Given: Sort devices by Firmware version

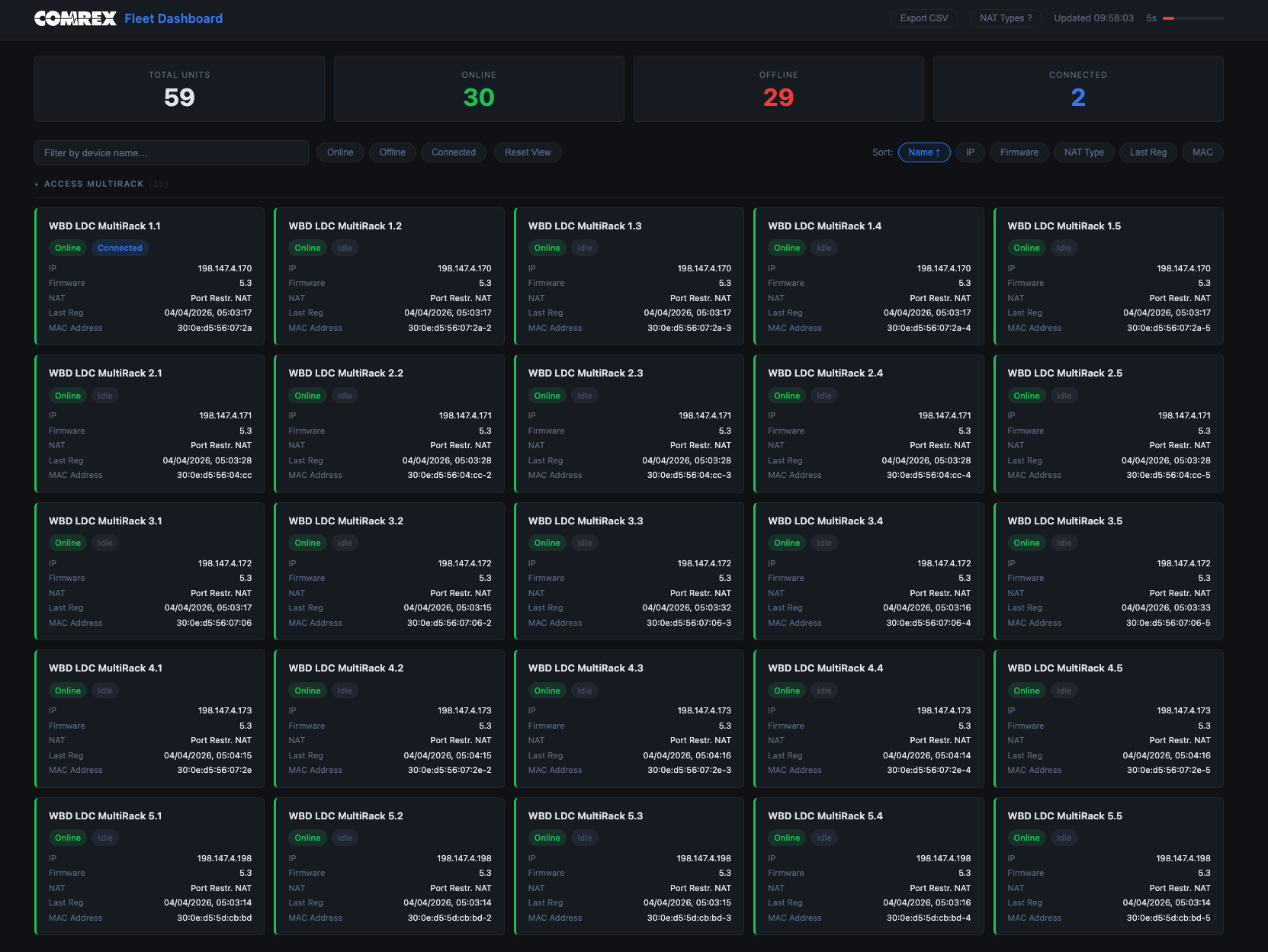Looking at the screenshot, I should (1019, 152).
